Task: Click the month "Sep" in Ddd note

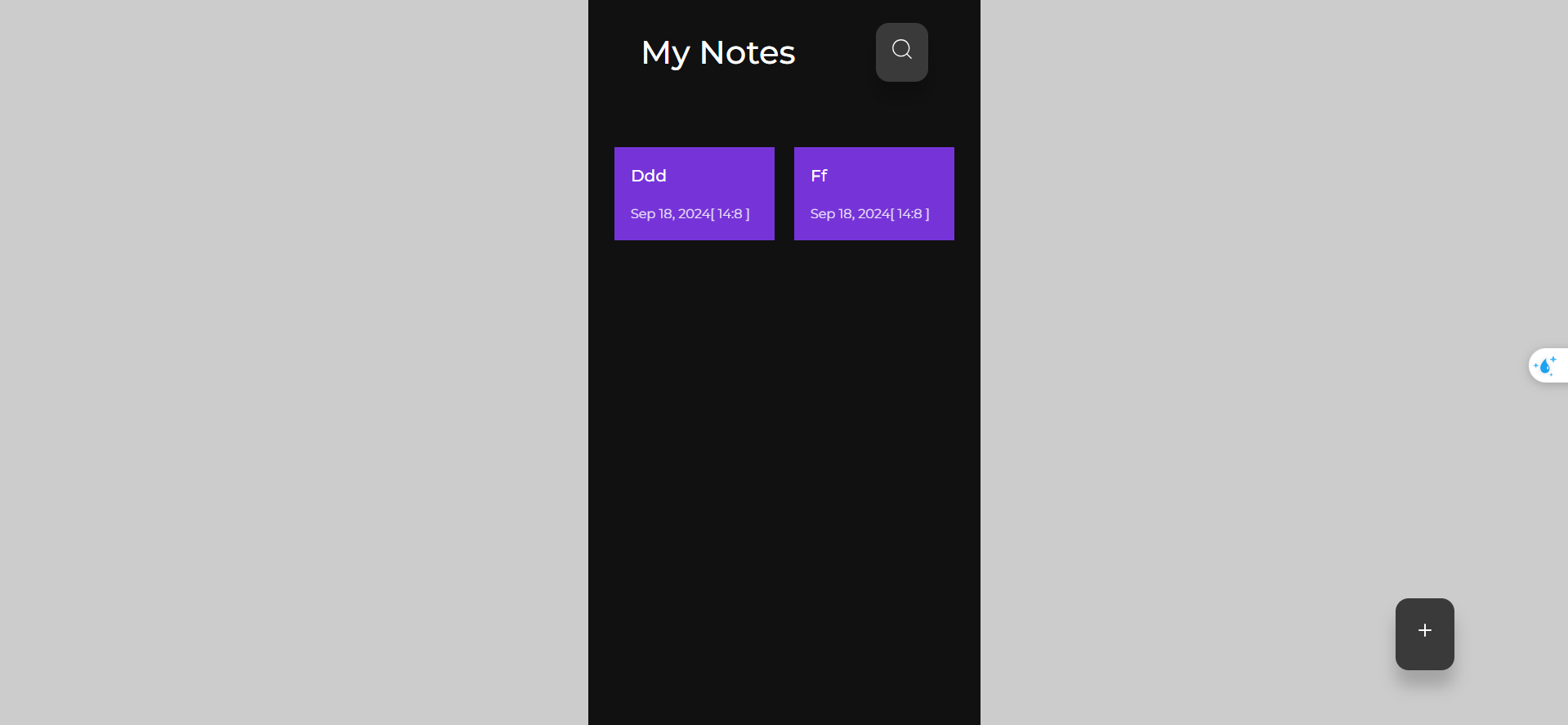Action: [x=642, y=214]
